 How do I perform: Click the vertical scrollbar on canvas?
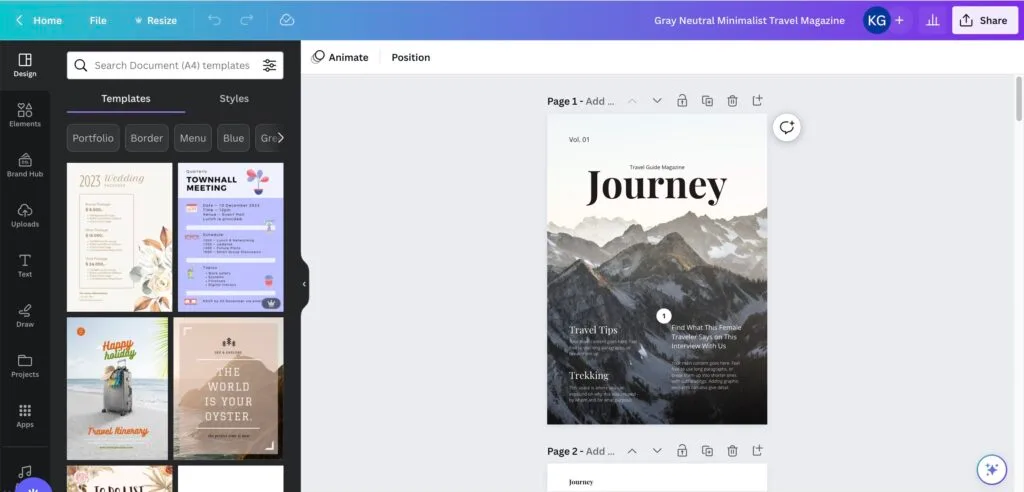click(1019, 98)
